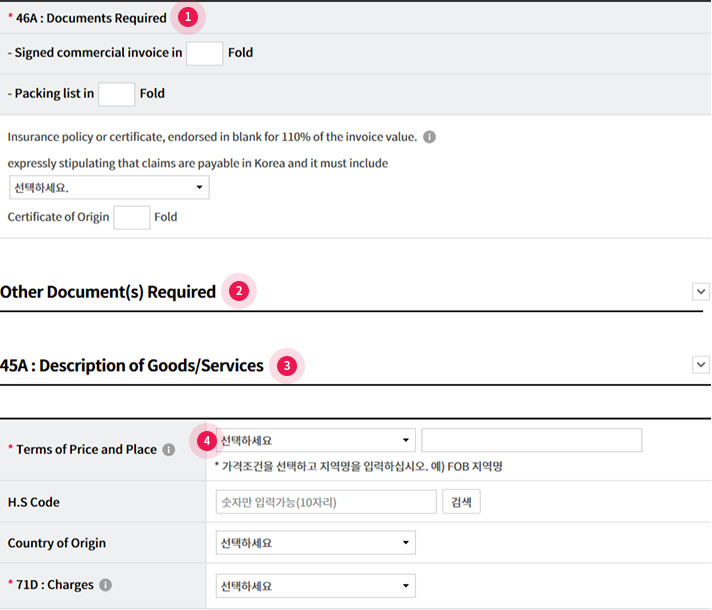Open the 71D : Charges dropdown
Screen dimensions: 712x610
coord(315,586)
